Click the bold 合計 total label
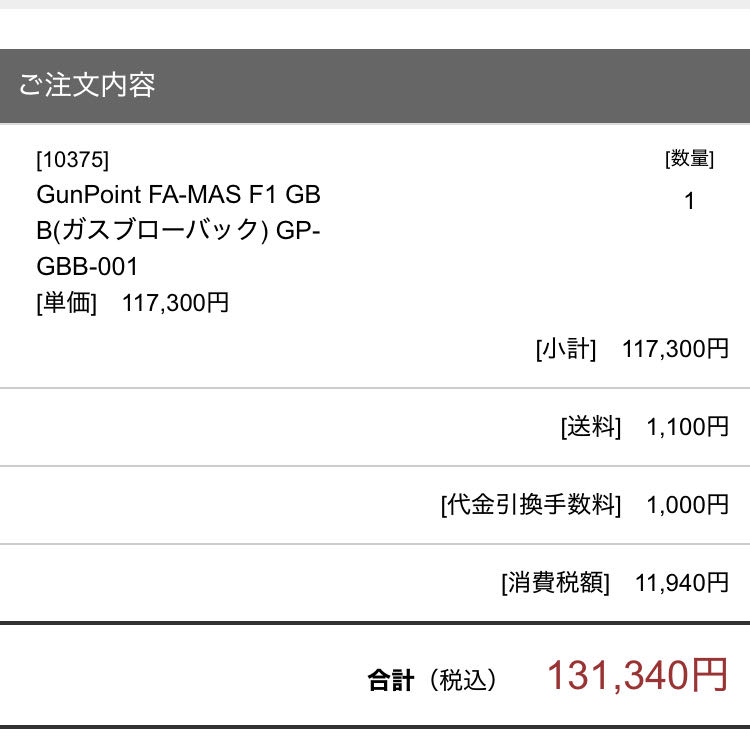This screenshot has height=739, width=750. pyautogui.click(x=390, y=681)
